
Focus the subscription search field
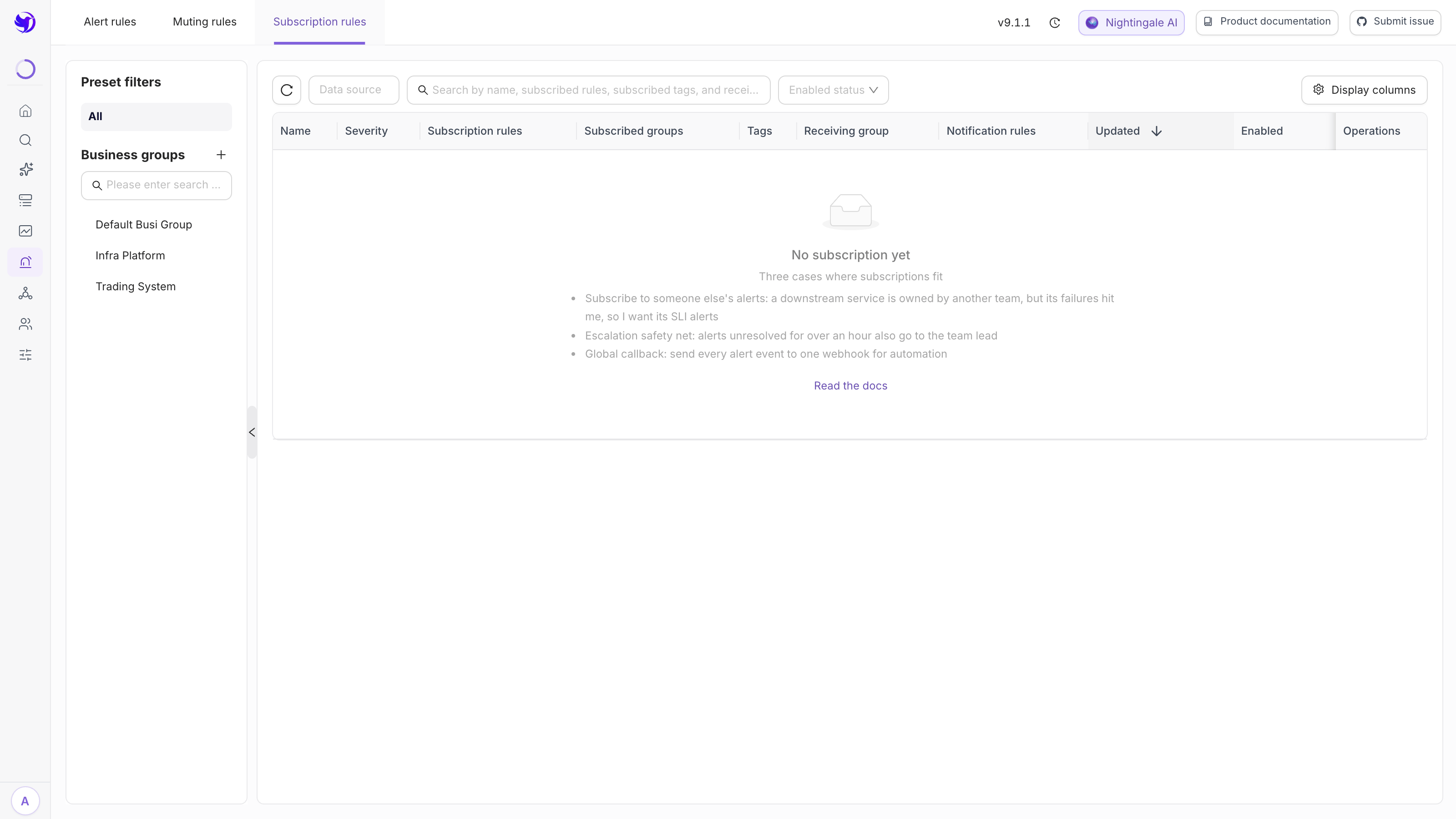(x=588, y=90)
